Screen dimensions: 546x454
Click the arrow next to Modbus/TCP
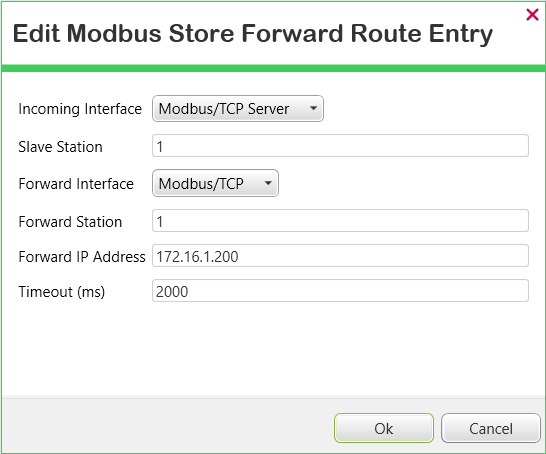click(x=268, y=183)
